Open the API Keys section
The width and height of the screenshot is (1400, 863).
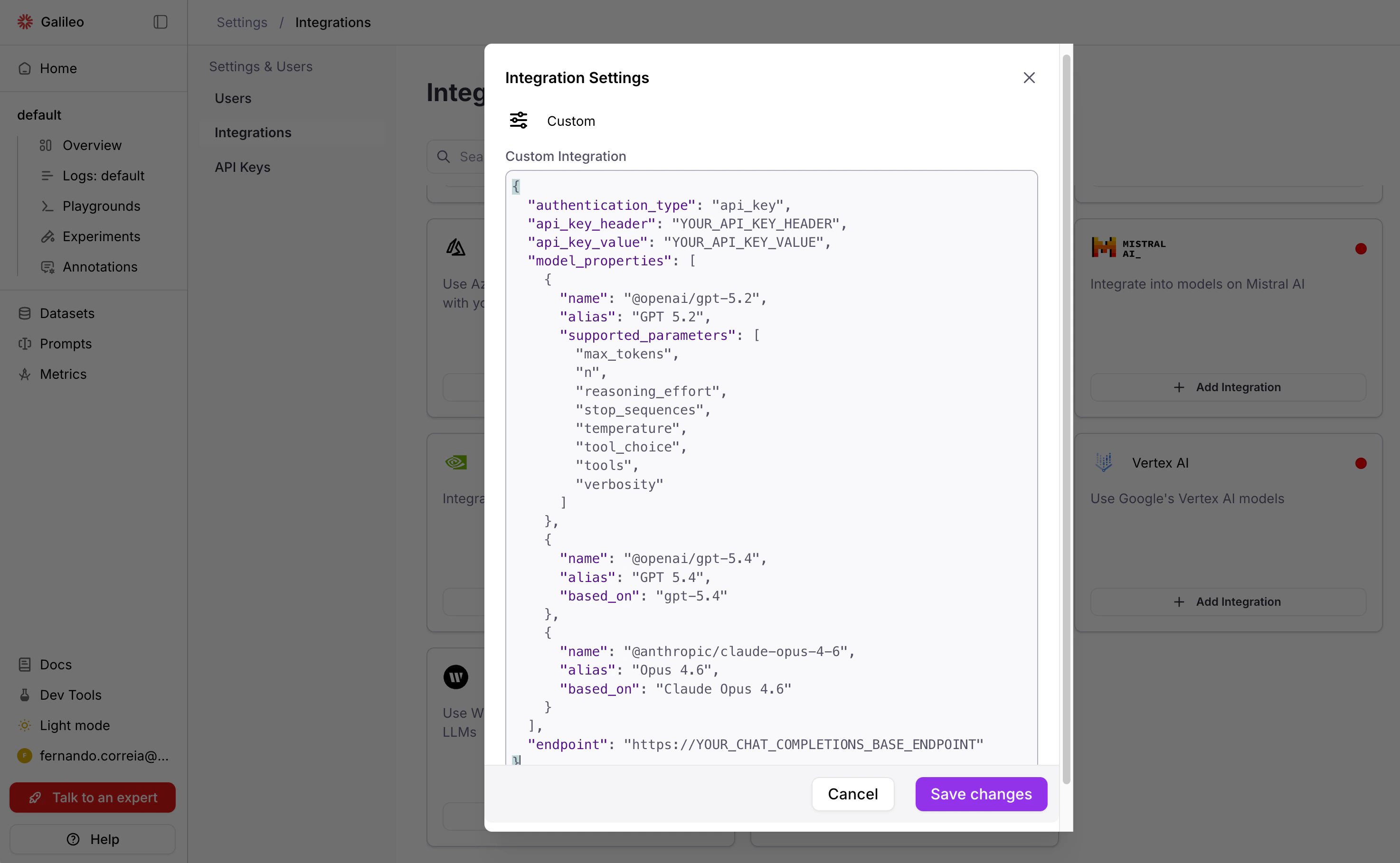(242, 167)
